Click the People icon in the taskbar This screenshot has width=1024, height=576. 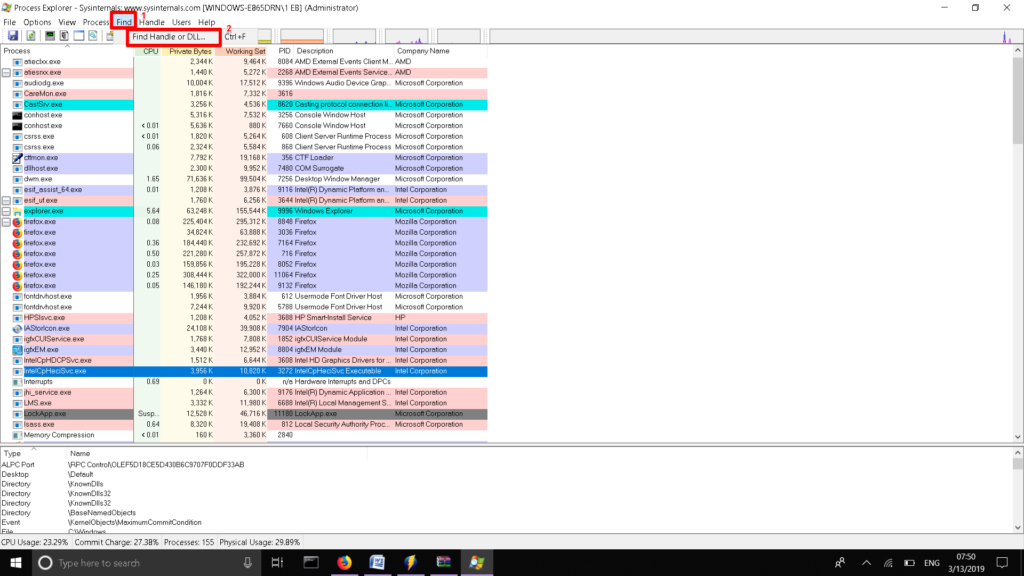(x=840, y=562)
